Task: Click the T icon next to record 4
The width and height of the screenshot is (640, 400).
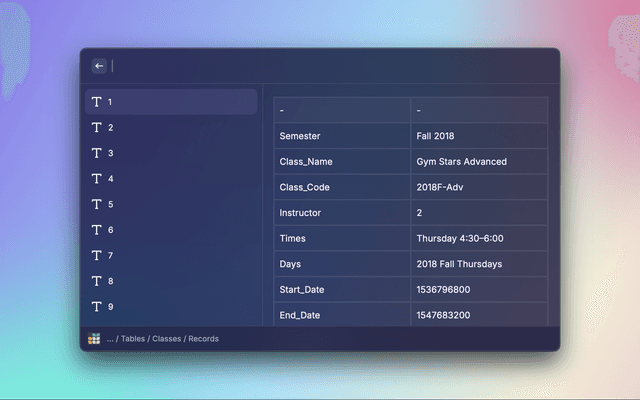Action: (96, 179)
